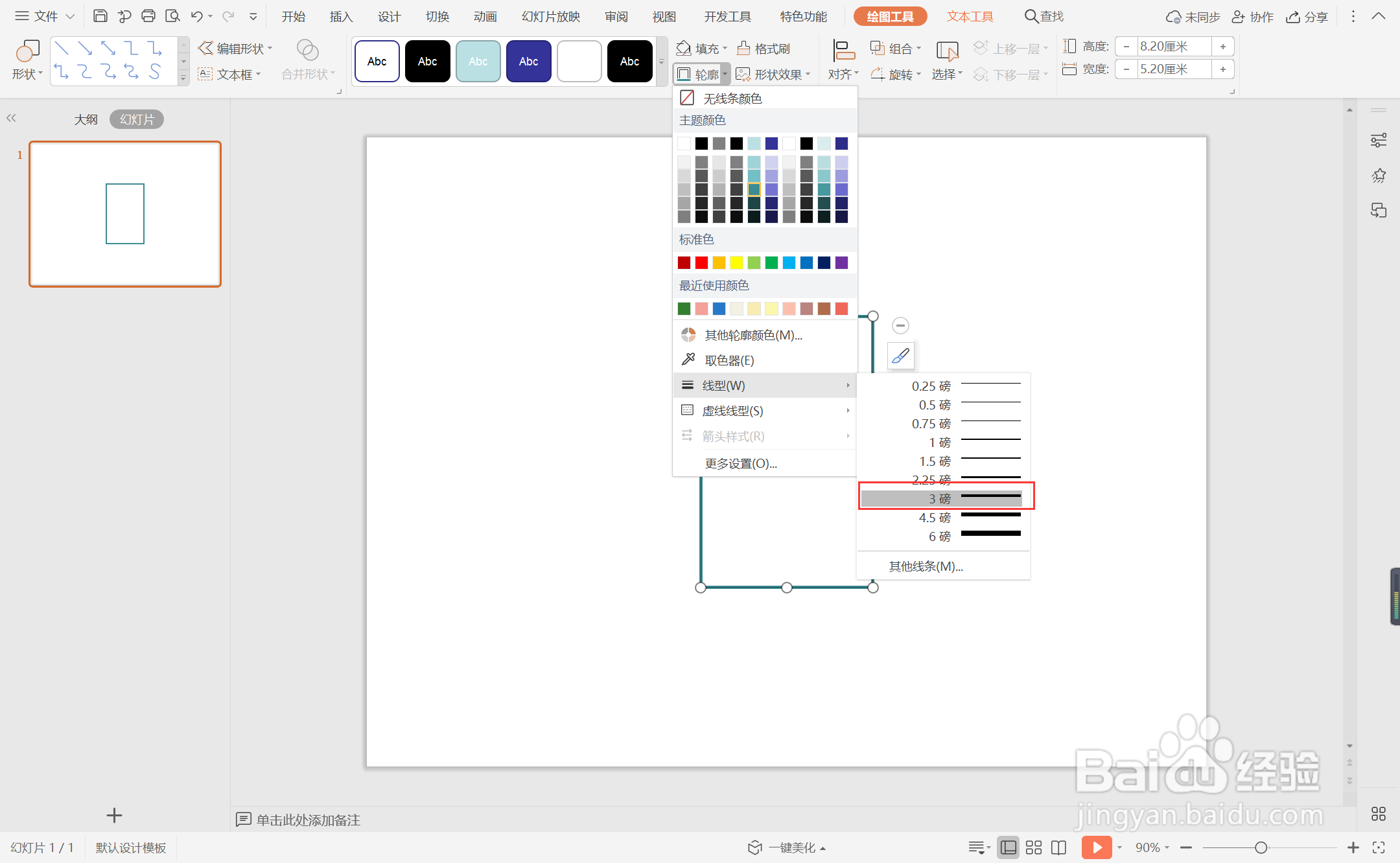Click the Edit Shape (编辑形状) icon
This screenshot has width=1400, height=863.
pos(205,49)
